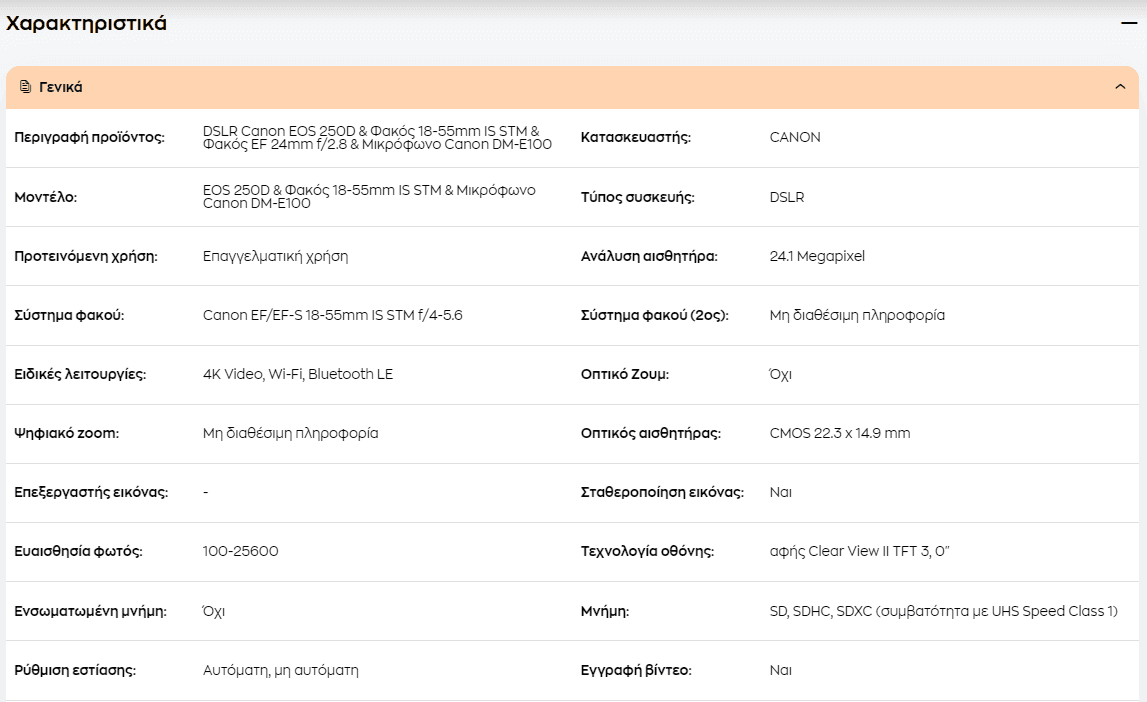
Task: Click the Γενικά section header label
Action: pos(61,87)
